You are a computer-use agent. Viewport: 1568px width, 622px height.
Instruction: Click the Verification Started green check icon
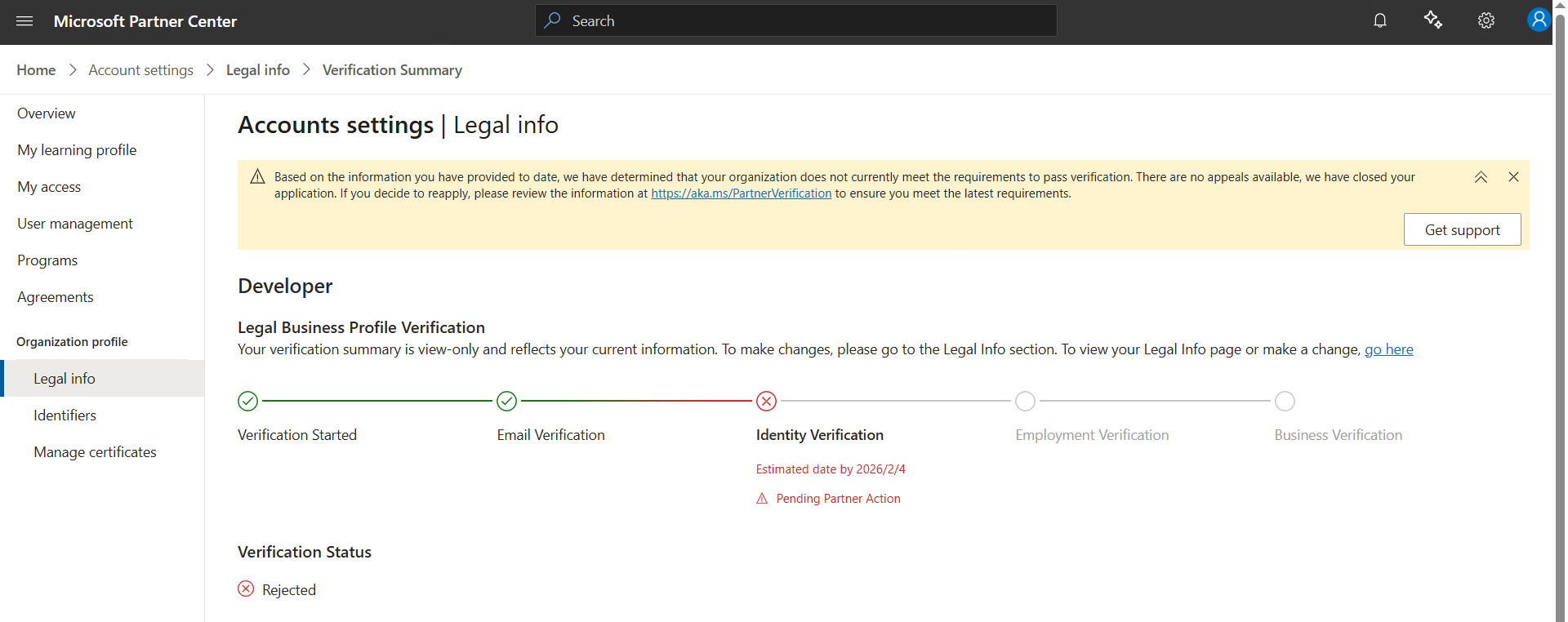pyautogui.click(x=247, y=401)
